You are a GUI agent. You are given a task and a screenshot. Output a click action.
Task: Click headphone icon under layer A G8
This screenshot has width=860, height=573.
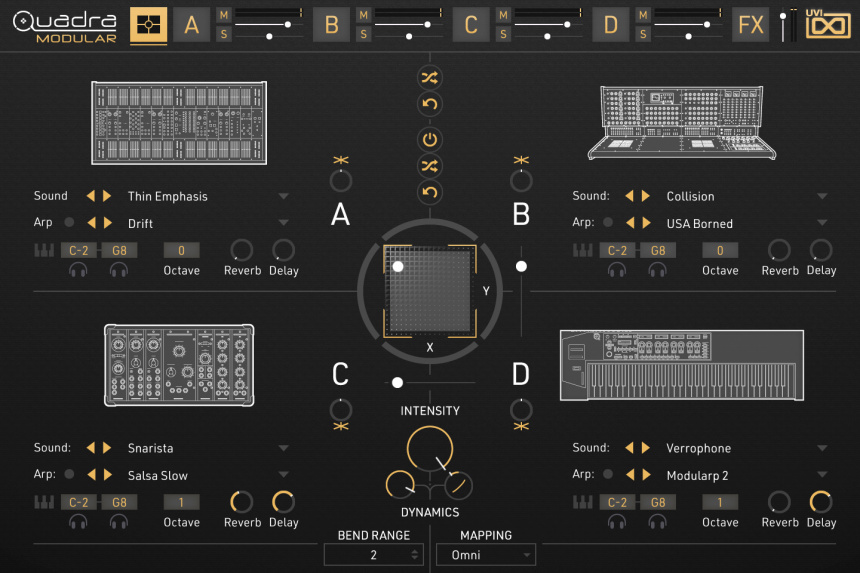pos(118,270)
